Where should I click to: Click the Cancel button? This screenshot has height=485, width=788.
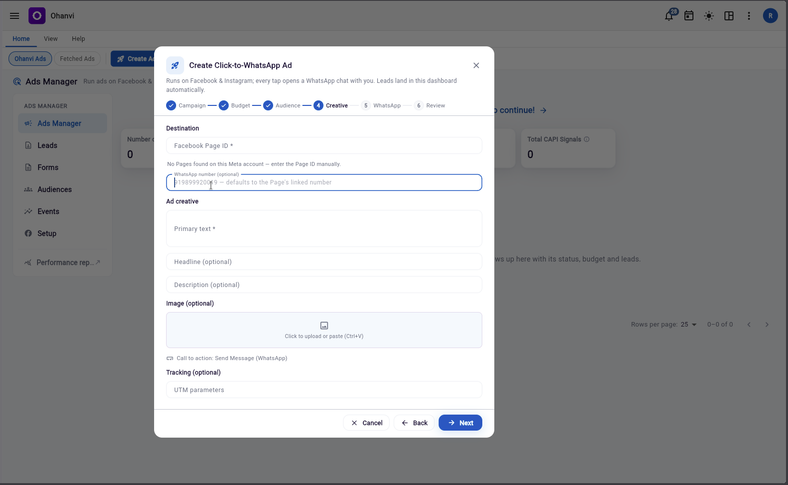(366, 423)
